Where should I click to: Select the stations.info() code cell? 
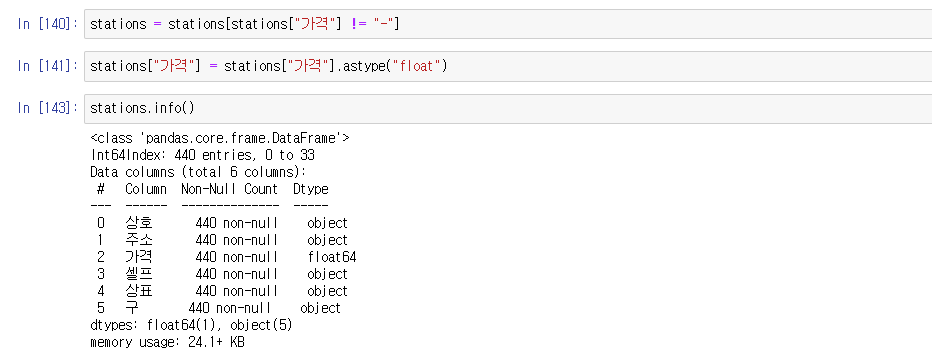coord(508,109)
